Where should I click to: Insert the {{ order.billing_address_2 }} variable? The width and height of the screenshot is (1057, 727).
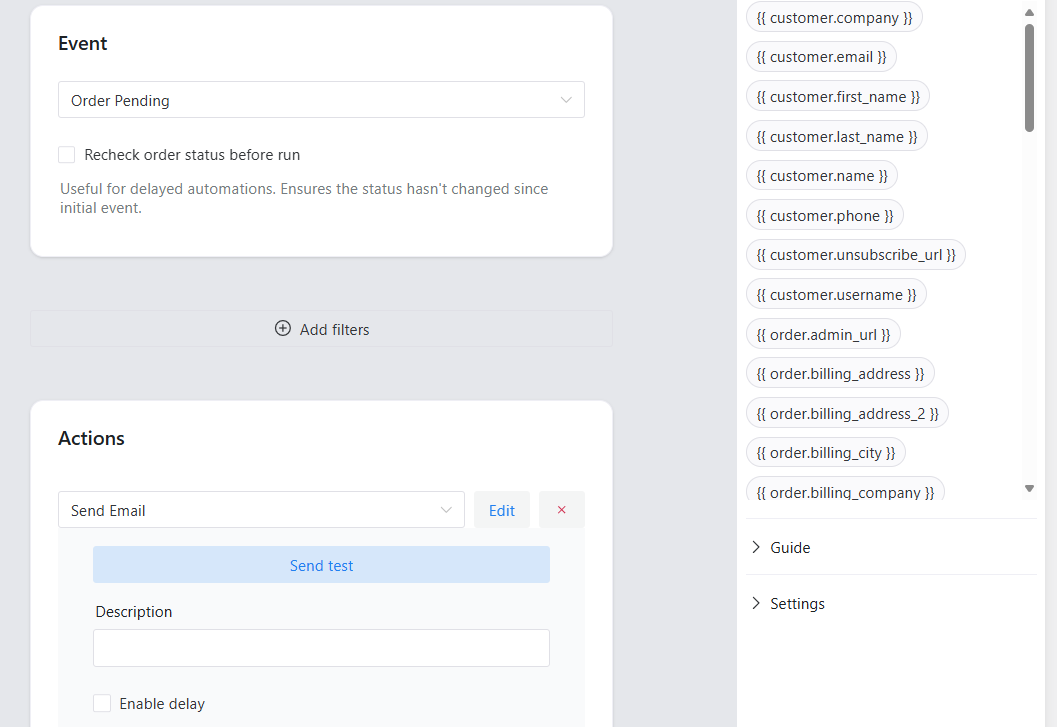[x=847, y=413]
